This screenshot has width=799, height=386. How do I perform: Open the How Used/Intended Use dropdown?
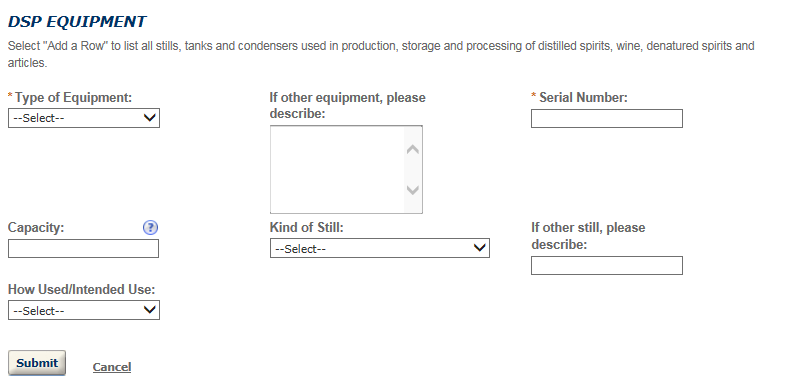click(84, 310)
